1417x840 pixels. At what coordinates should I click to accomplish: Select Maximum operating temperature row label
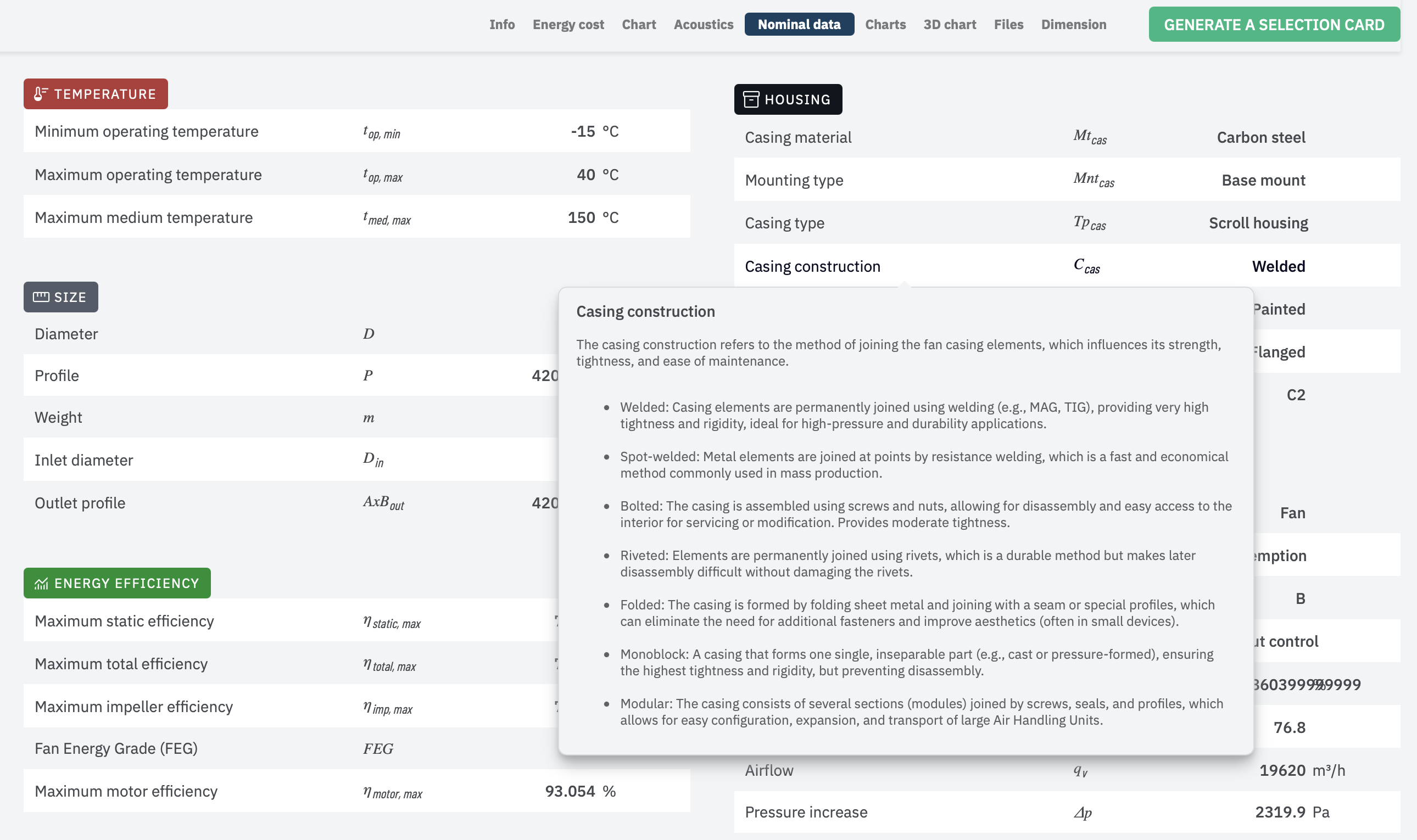[x=148, y=175]
